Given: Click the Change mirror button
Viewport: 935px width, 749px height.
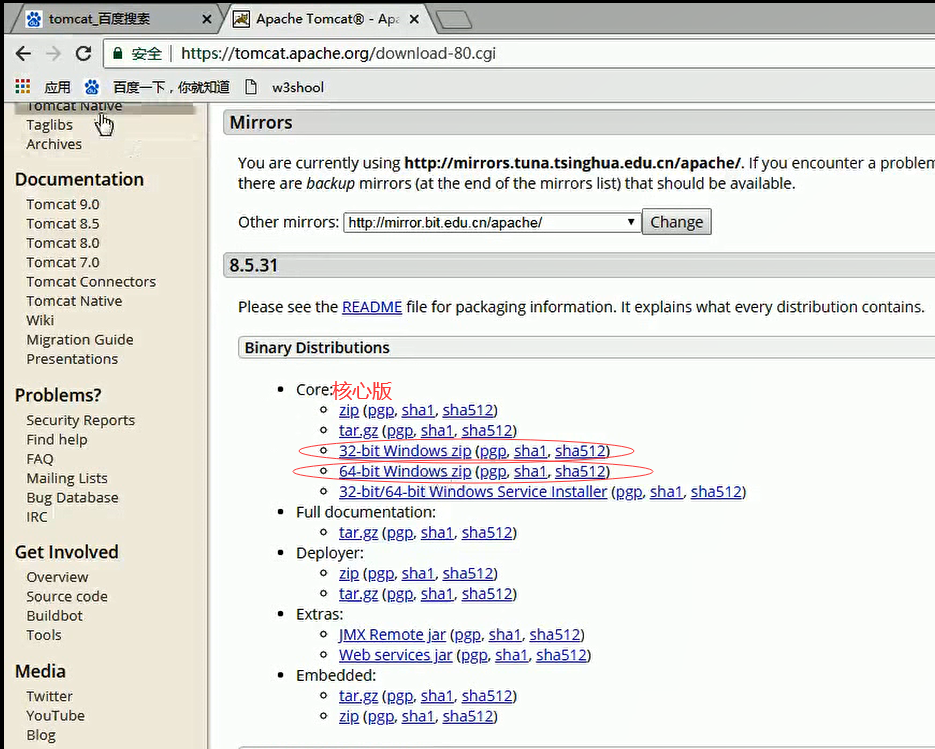Looking at the screenshot, I should (x=676, y=222).
